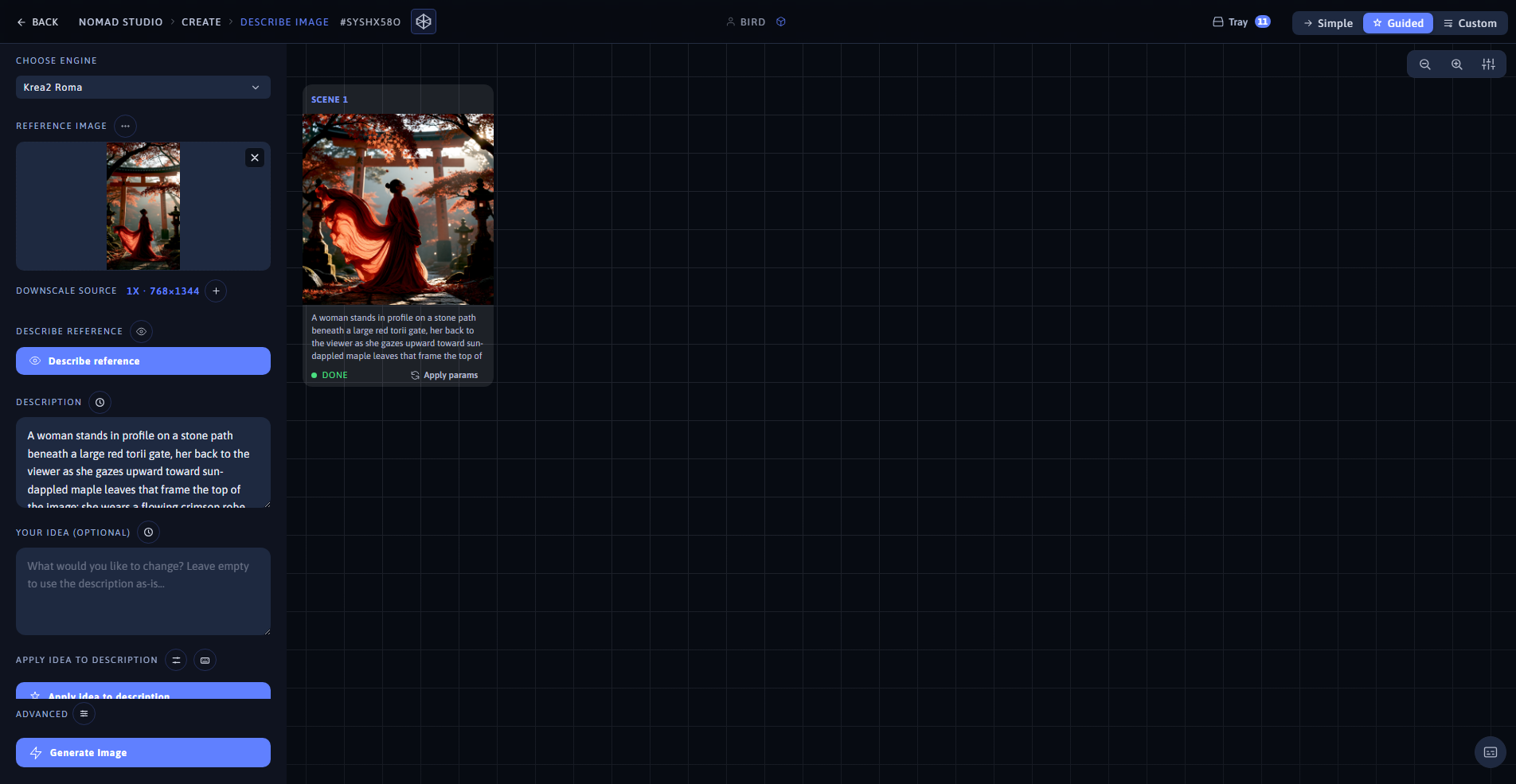Open the Tray with 11 items
This screenshot has width=1516, height=784.
(x=1241, y=22)
